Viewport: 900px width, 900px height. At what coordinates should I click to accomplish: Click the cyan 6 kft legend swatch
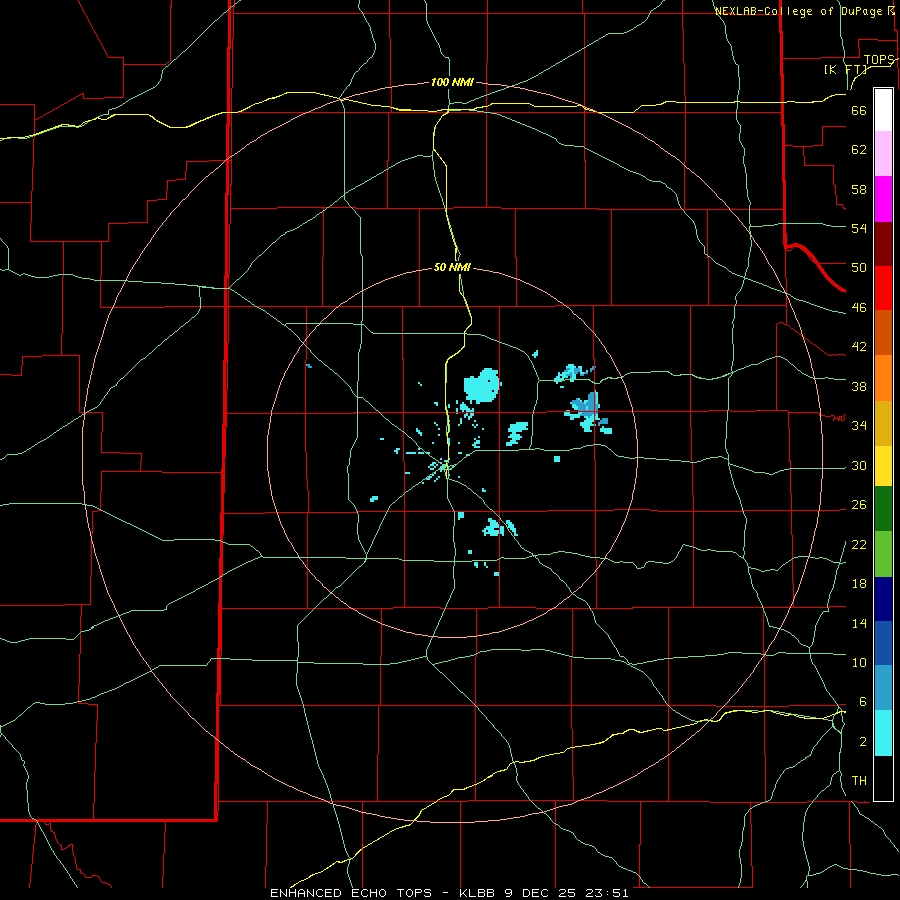(x=883, y=733)
